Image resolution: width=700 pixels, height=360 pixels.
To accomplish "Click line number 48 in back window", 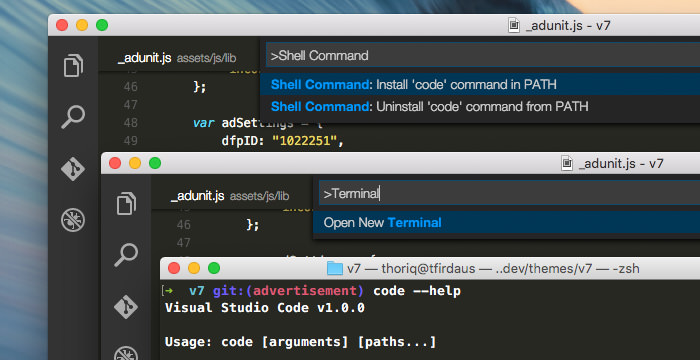I will pyautogui.click(x=130, y=123).
